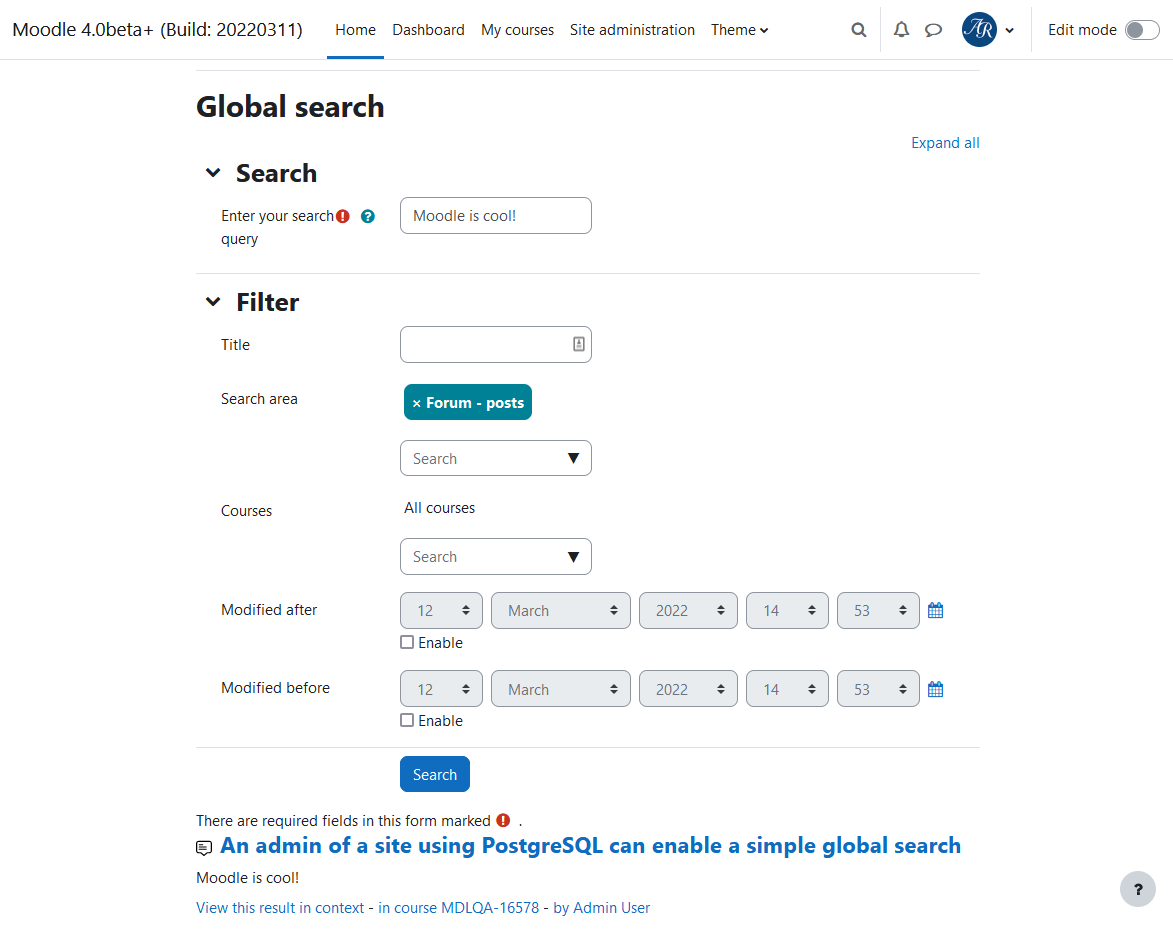The height and width of the screenshot is (933, 1173).
Task: Click the forum post icon beside result title
Action: coord(203,848)
